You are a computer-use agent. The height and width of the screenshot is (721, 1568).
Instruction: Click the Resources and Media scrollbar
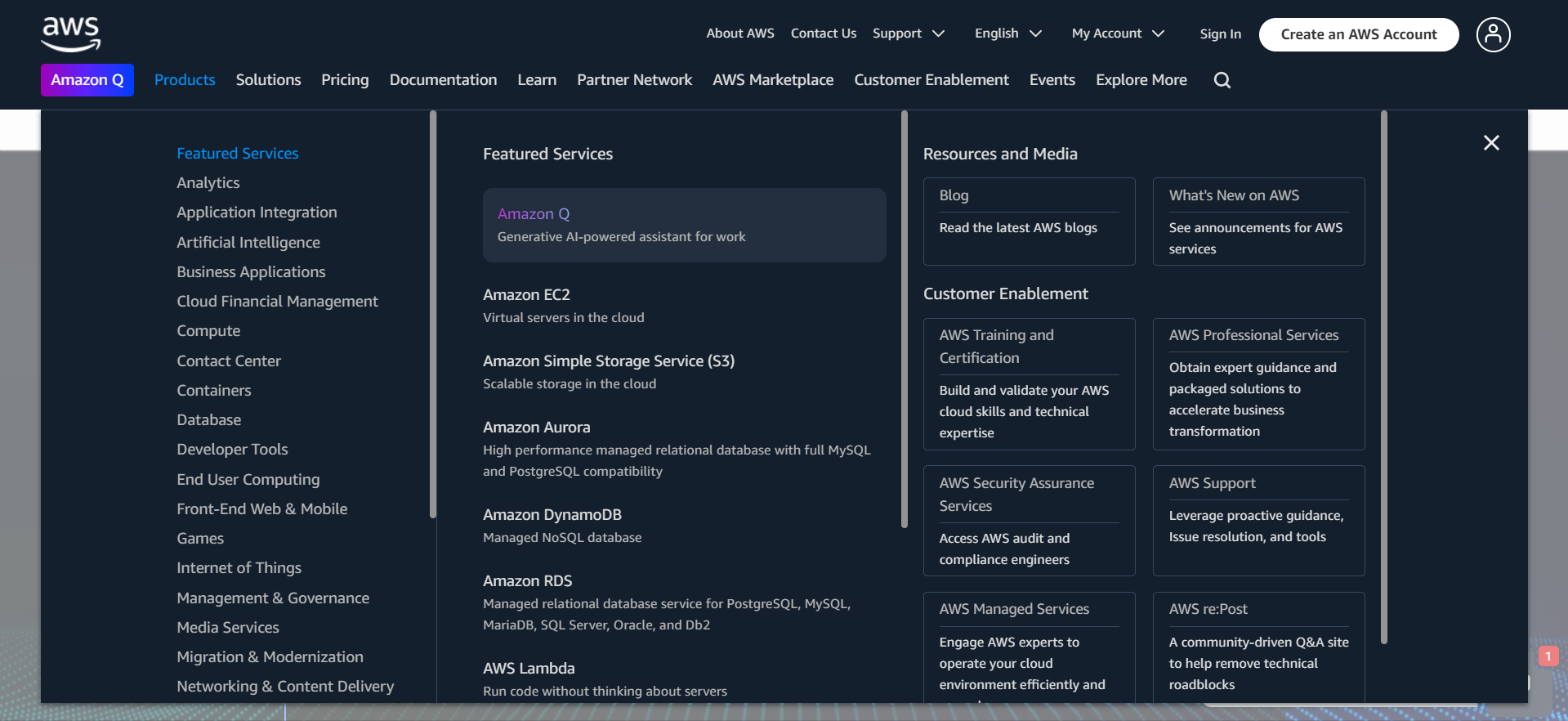click(1384, 378)
